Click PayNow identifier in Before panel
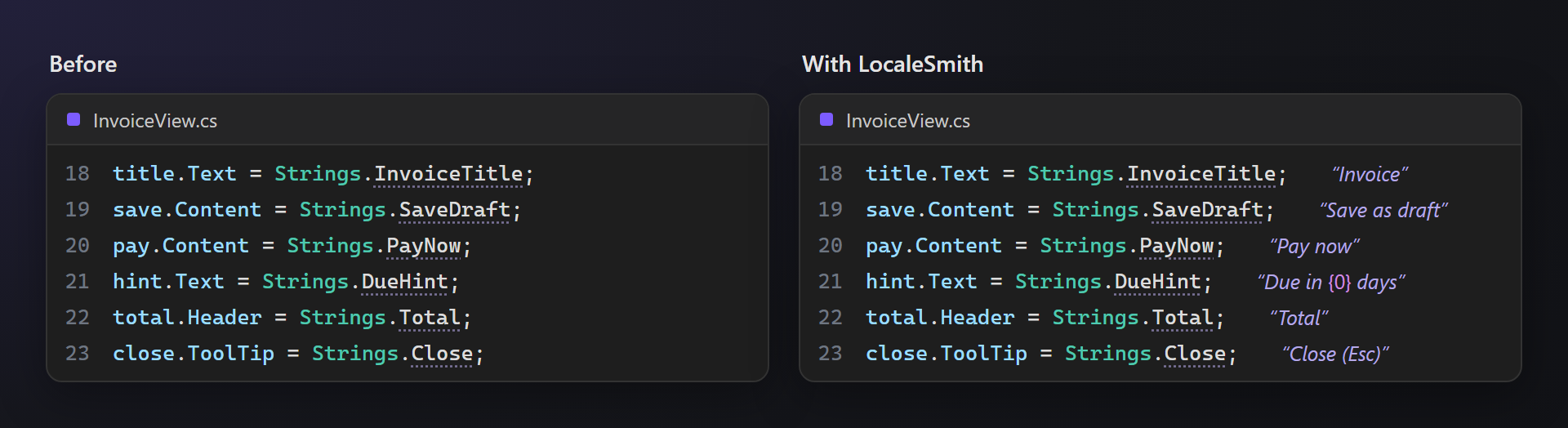This screenshot has width=1568, height=428. [424, 246]
